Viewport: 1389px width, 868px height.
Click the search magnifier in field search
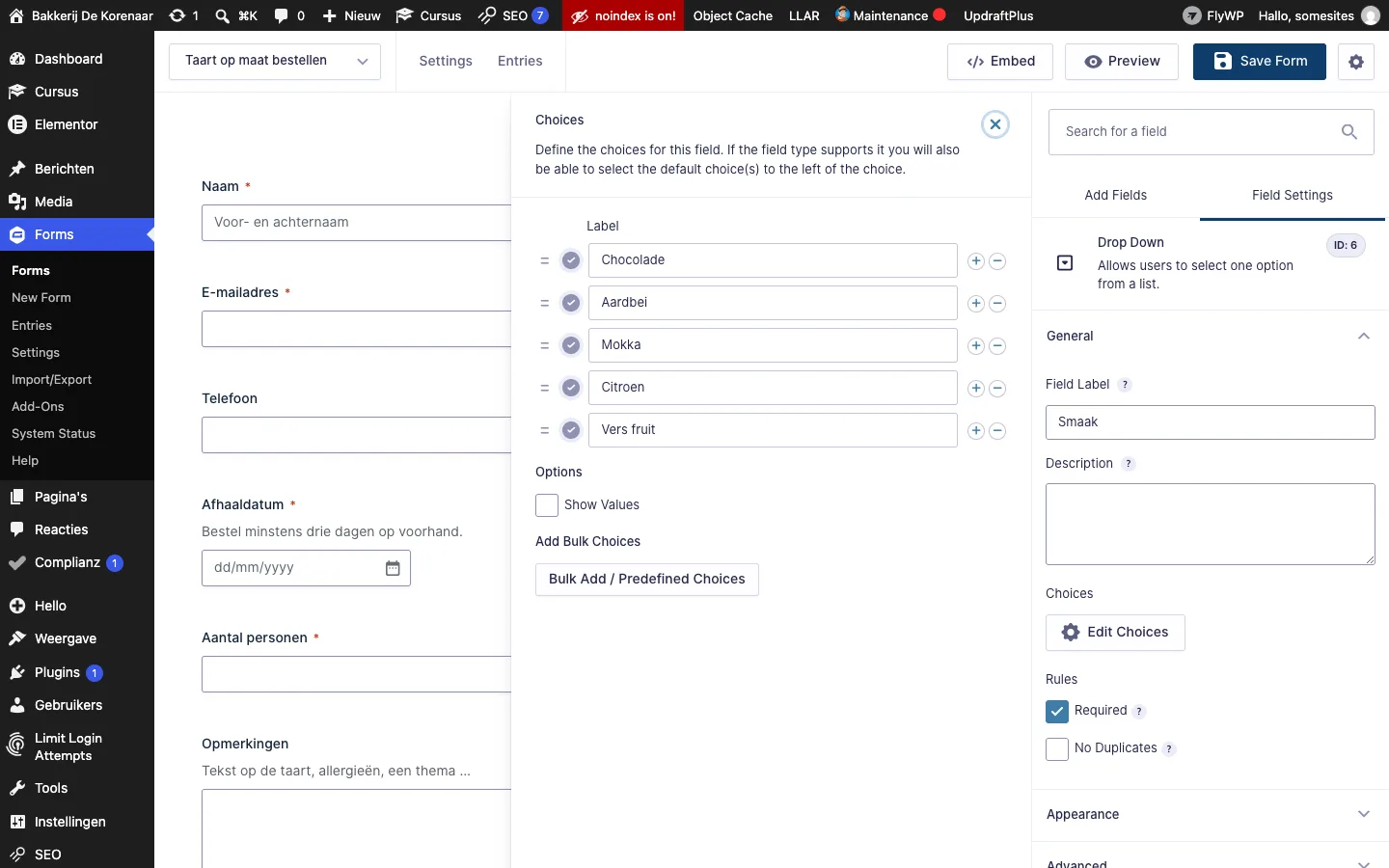pos(1349,132)
